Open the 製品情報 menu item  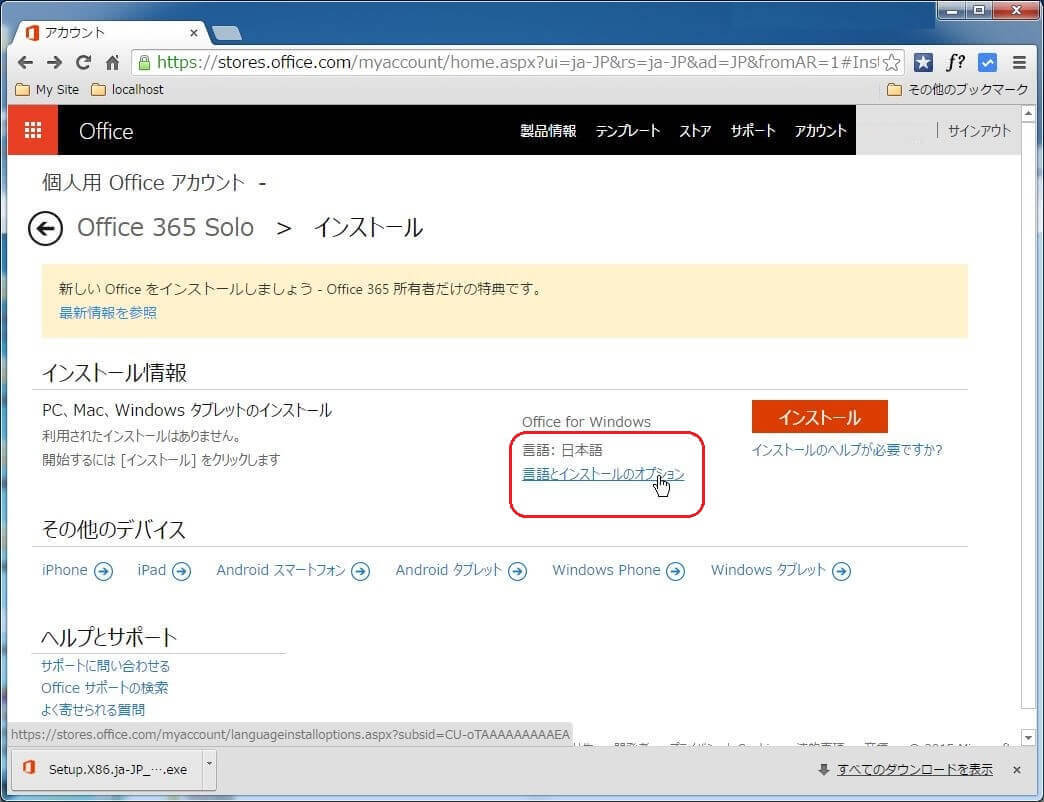[x=548, y=131]
